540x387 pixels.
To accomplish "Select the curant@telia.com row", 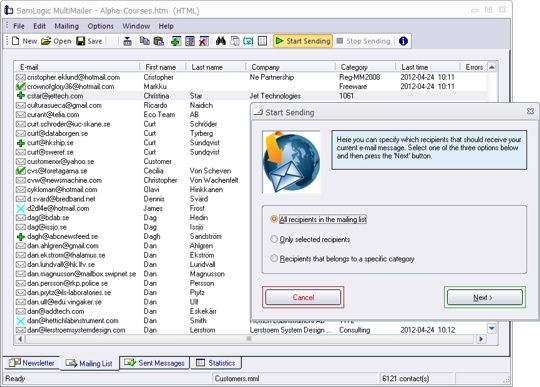I will pos(131,115).
